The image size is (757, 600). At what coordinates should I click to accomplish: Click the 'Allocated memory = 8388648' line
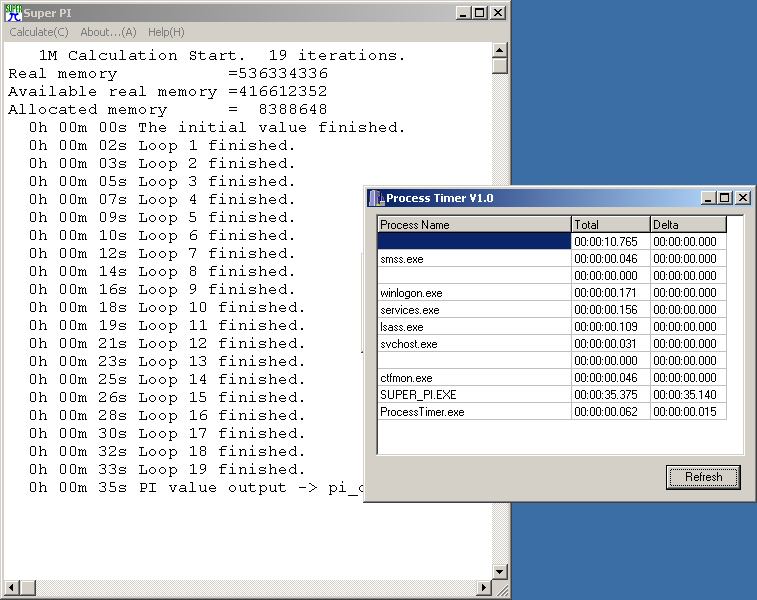click(x=168, y=110)
